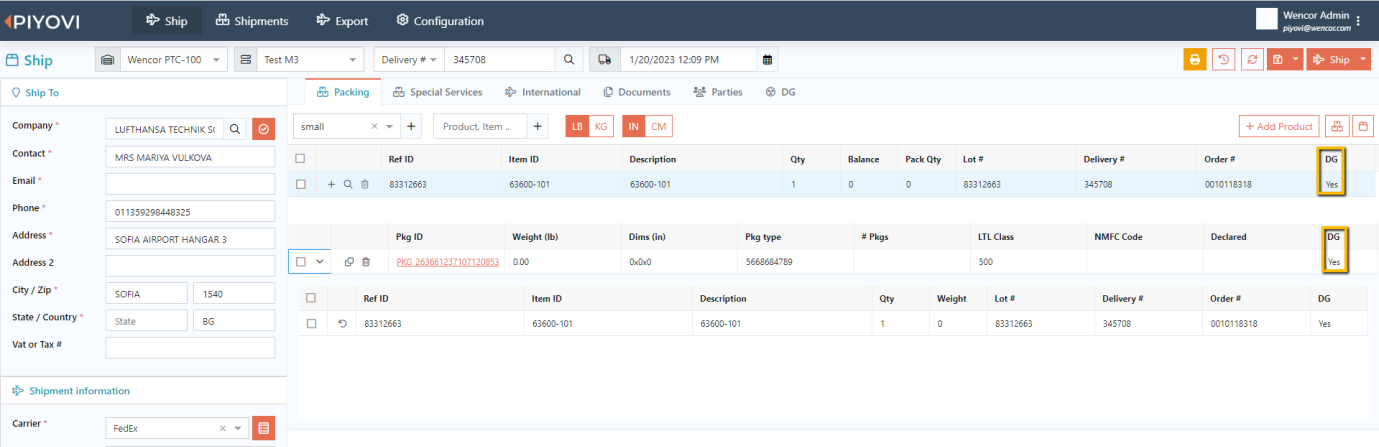Click the search icon beside Company field

(x=235, y=129)
